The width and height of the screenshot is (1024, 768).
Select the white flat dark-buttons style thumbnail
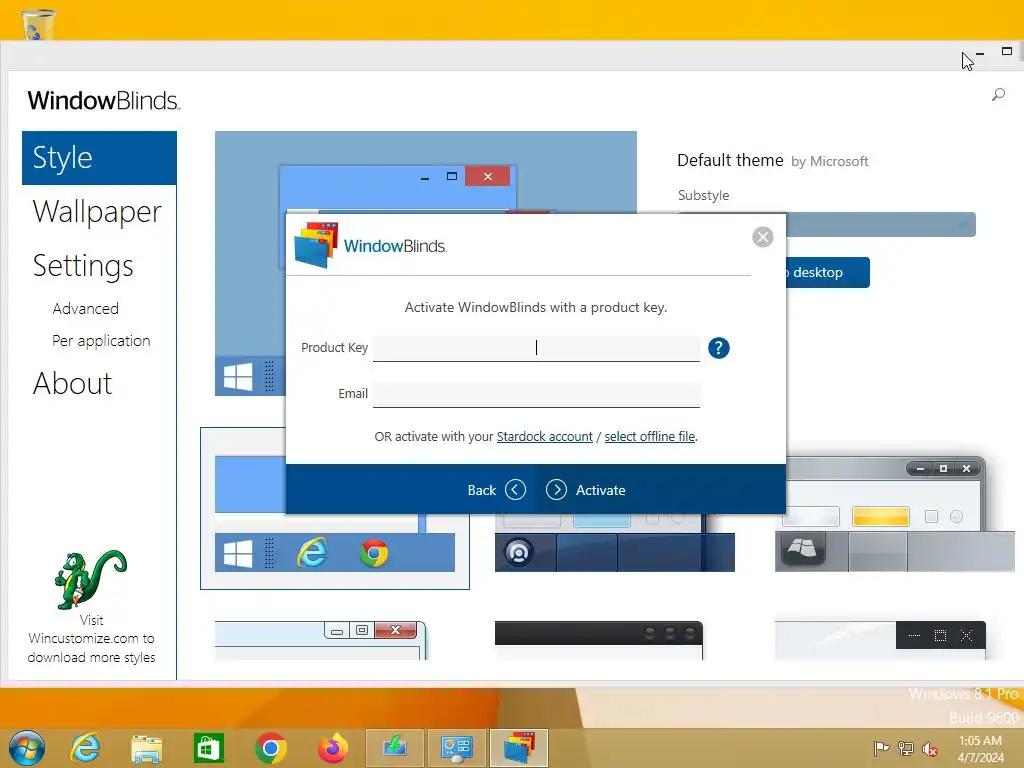(880, 640)
